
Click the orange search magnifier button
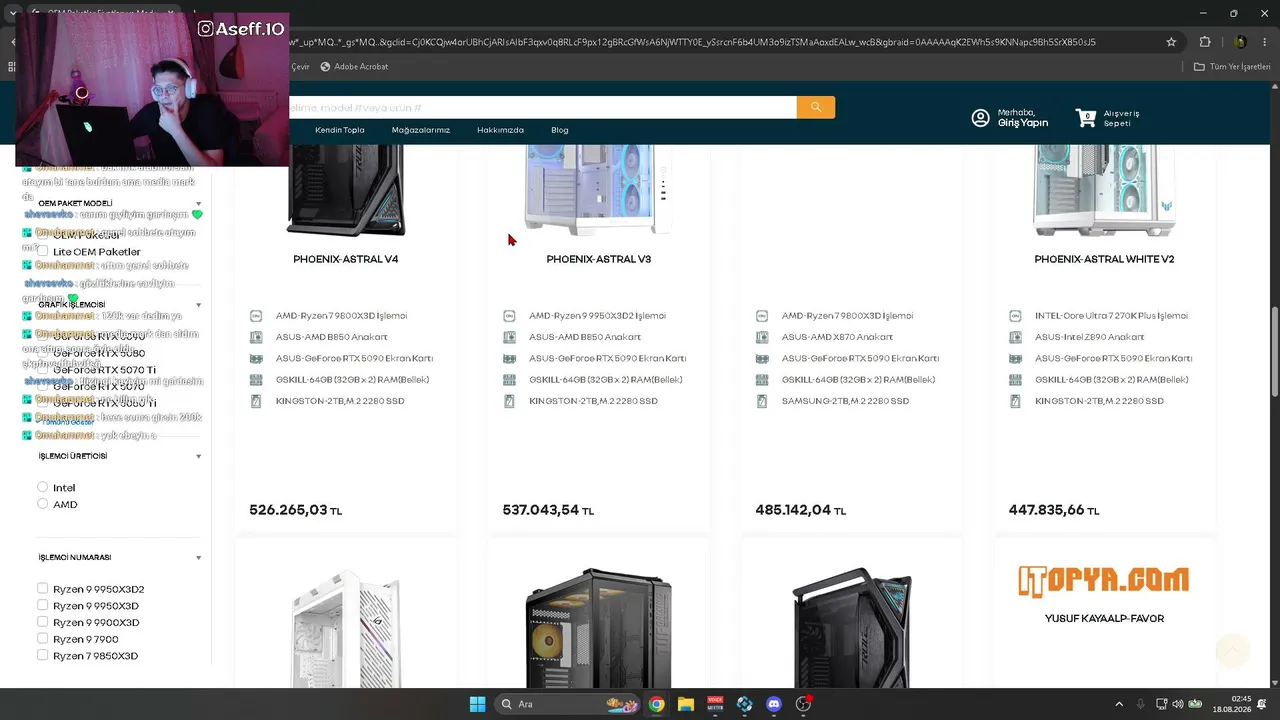coord(816,107)
